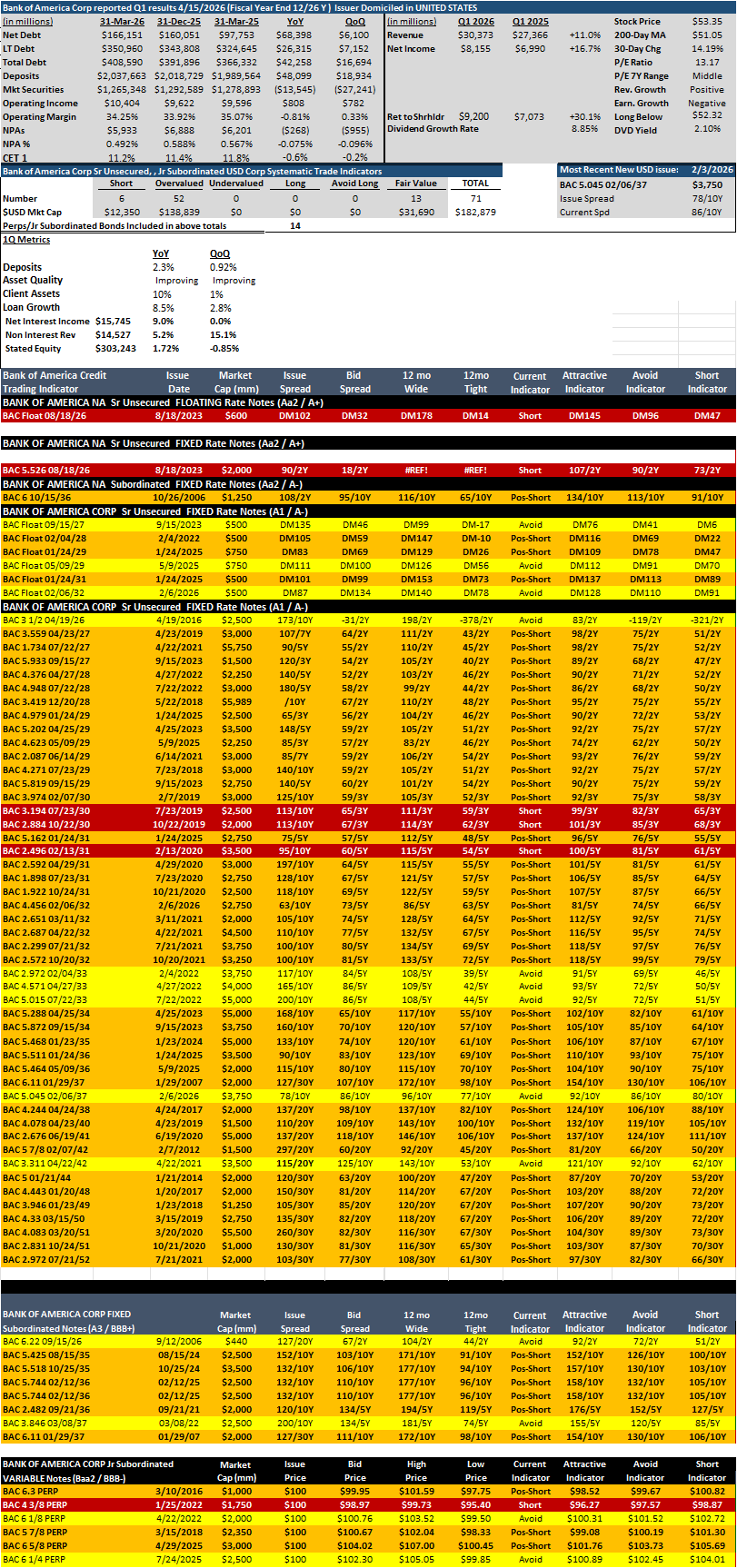Select the BAC 5.045 02/06/37 yellow row
Image resolution: width=737 pixels, height=1568 pixels.
tap(368, 1096)
